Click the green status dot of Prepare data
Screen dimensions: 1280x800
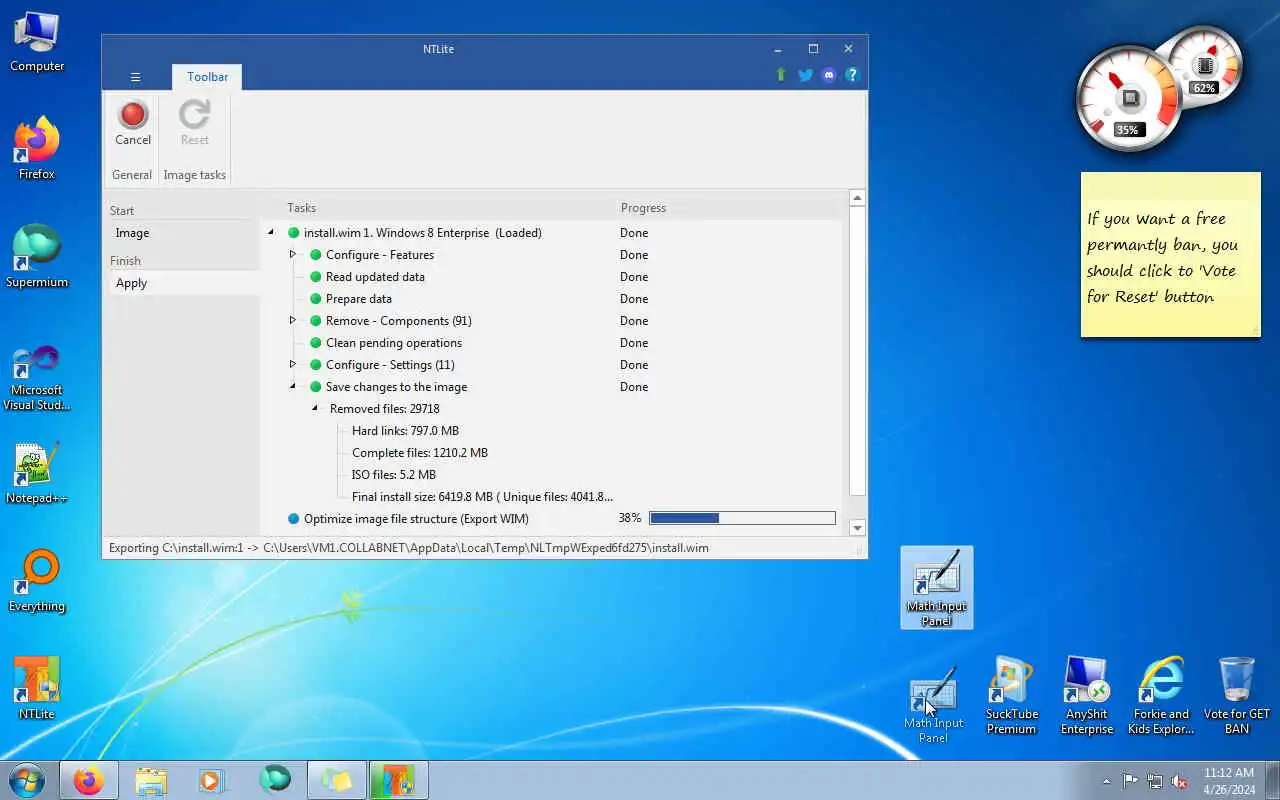(x=316, y=299)
